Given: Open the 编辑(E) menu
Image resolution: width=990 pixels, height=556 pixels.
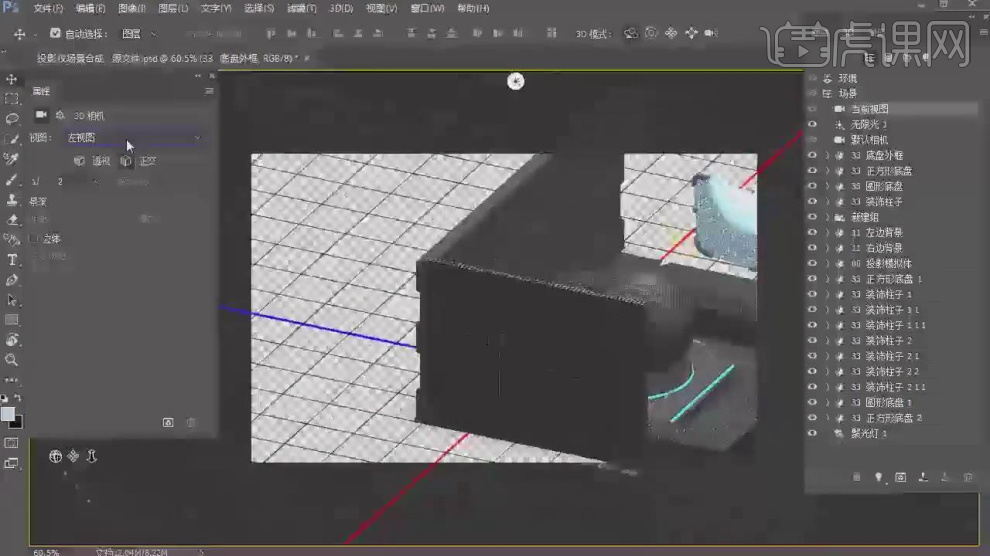Looking at the screenshot, I should [90, 8].
